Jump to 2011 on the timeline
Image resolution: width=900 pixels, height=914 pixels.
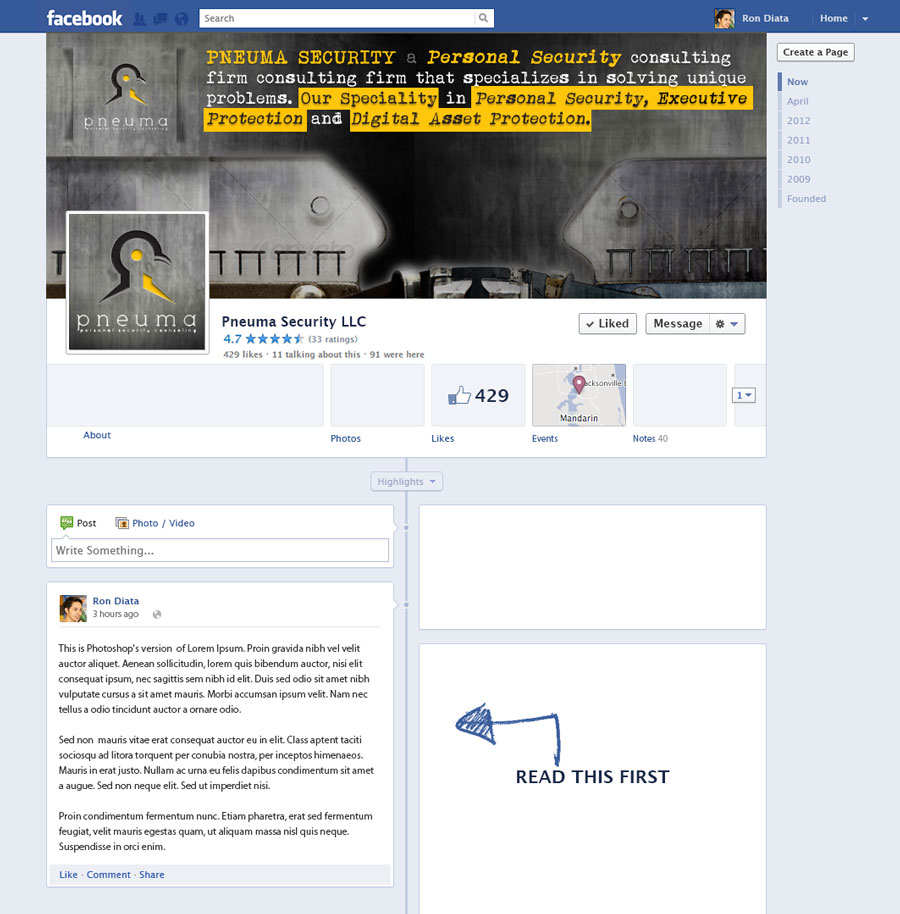[799, 140]
